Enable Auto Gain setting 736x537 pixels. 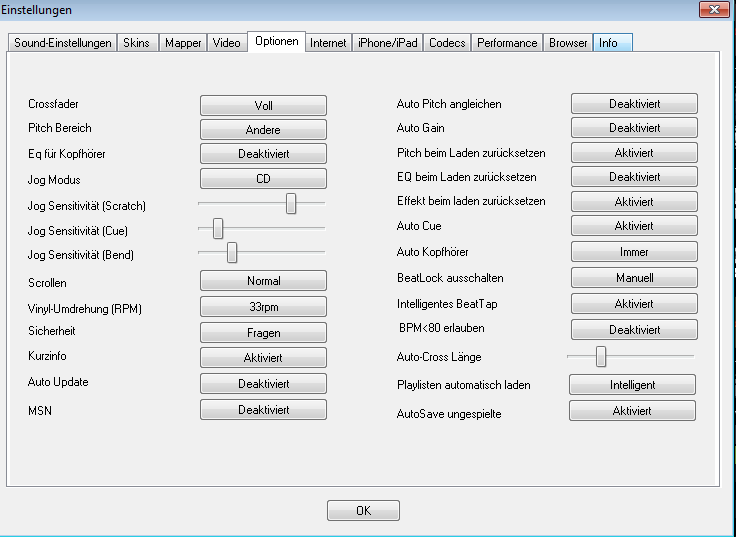[634, 128]
